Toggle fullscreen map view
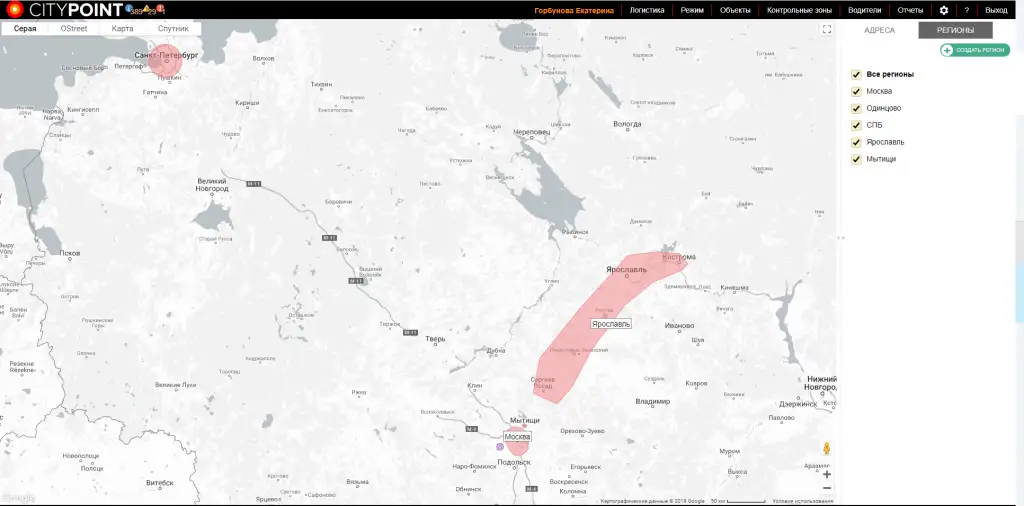This screenshot has height=506, width=1024. coord(827,29)
